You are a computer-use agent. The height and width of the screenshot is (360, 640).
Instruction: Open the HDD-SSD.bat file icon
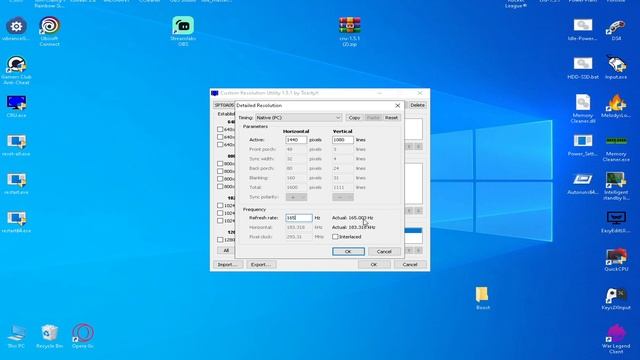pyautogui.click(x=582, y=64)
